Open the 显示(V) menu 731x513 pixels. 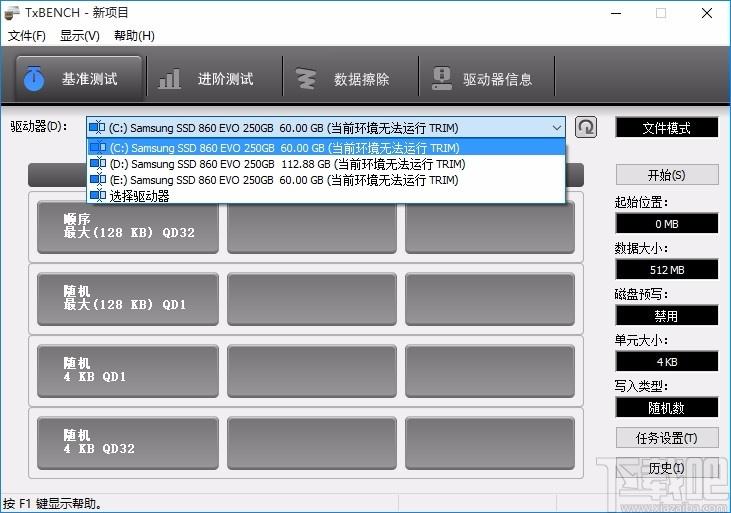[x=80, y=35]
